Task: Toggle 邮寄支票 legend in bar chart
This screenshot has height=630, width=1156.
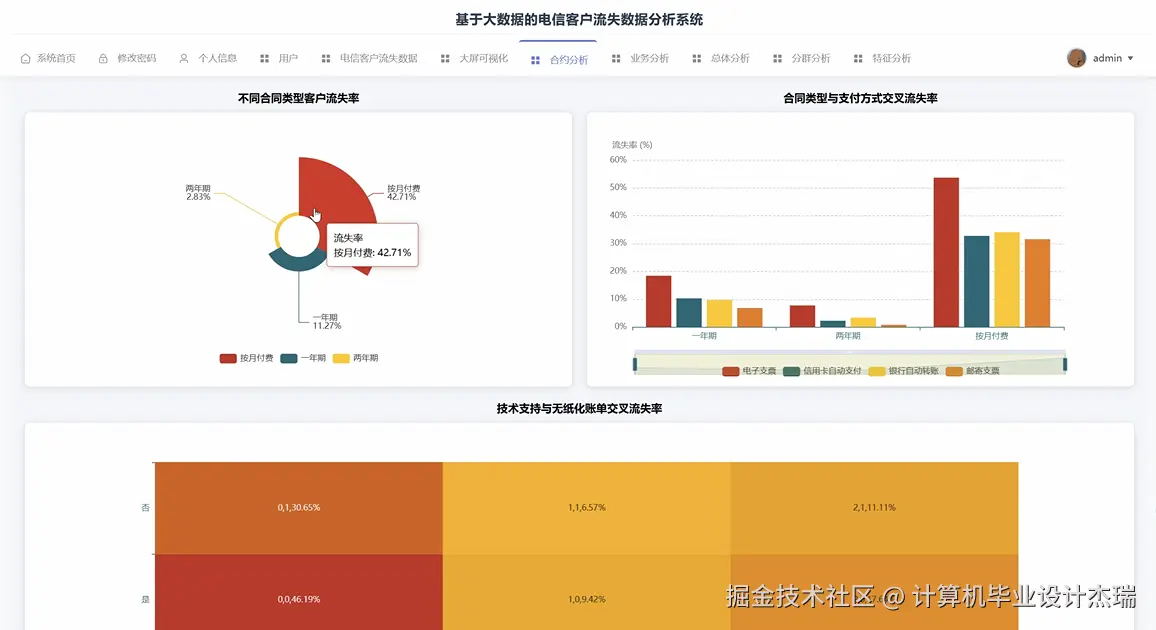Action: point(972,371)
